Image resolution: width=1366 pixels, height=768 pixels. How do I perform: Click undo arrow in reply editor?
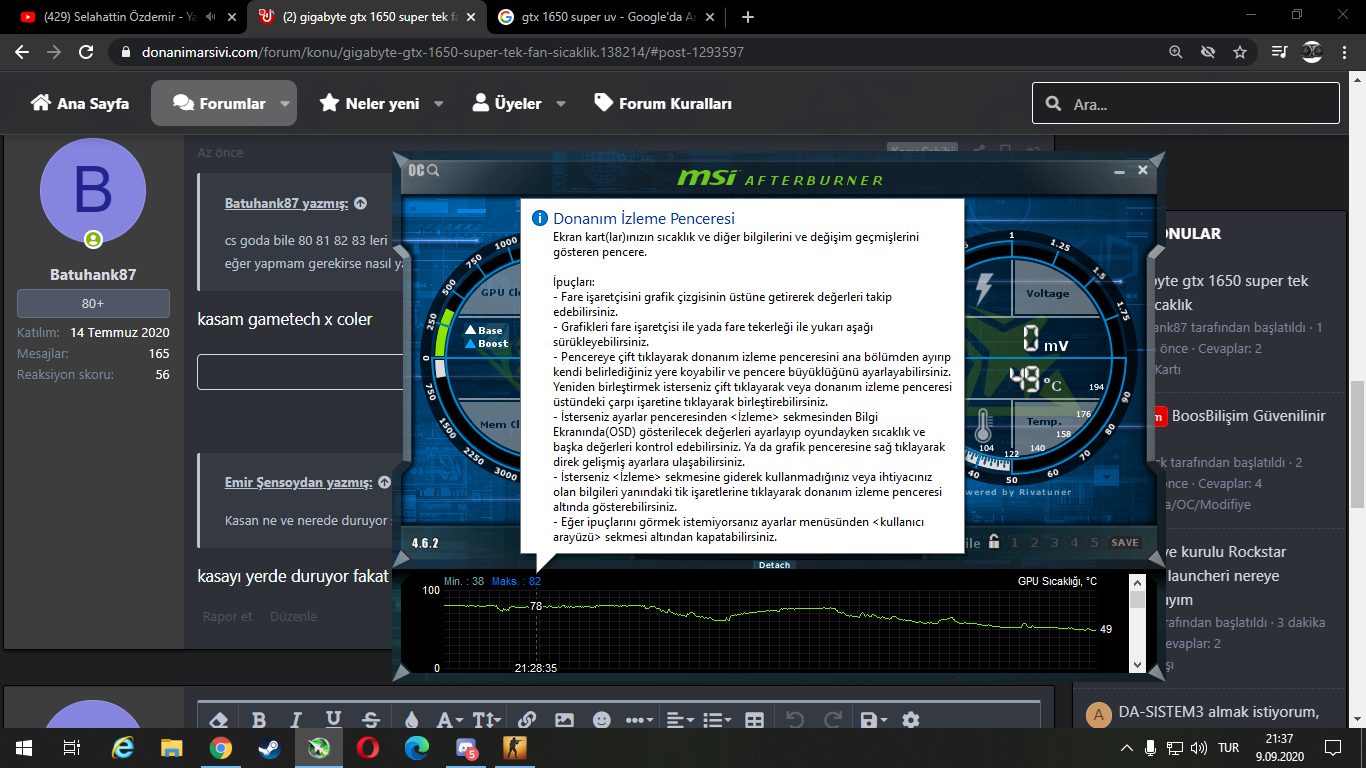pos(795,720)
